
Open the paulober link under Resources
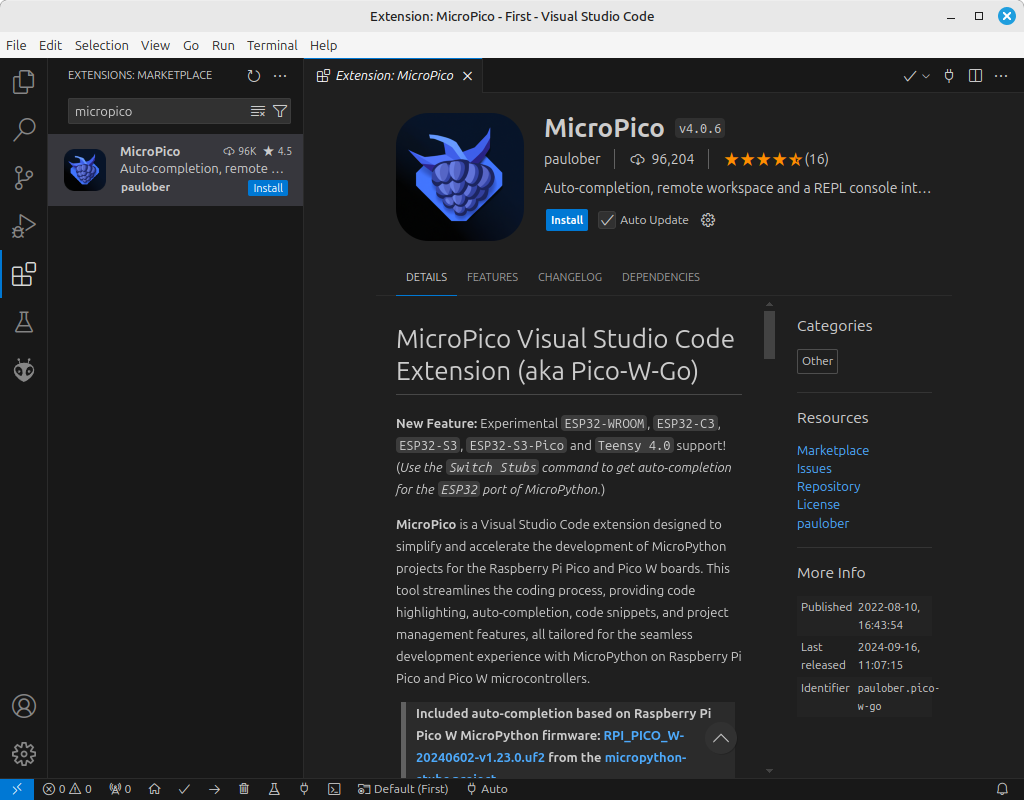(823, 523)
